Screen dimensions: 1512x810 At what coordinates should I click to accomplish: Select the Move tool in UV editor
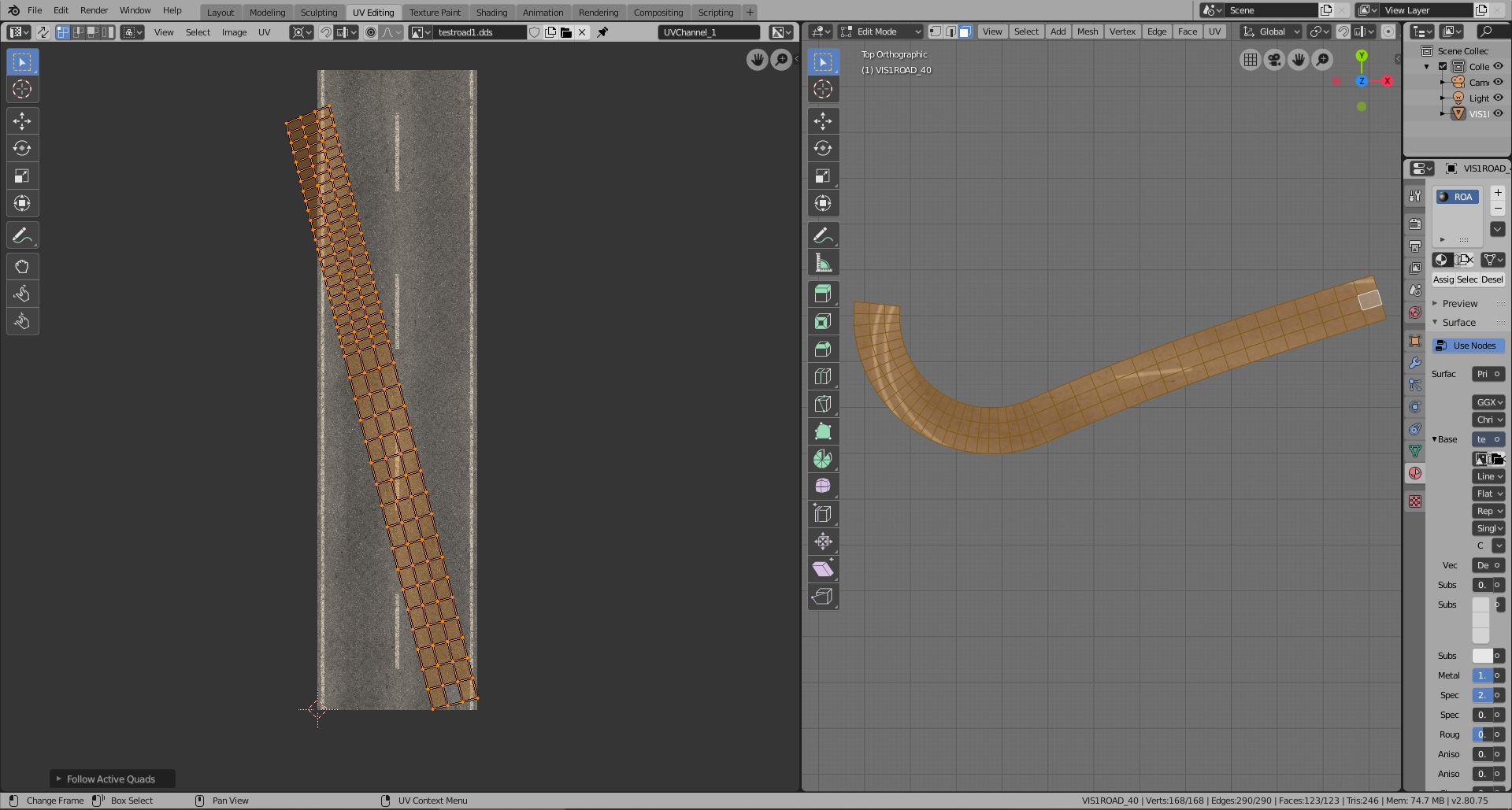tap(22, 120)
